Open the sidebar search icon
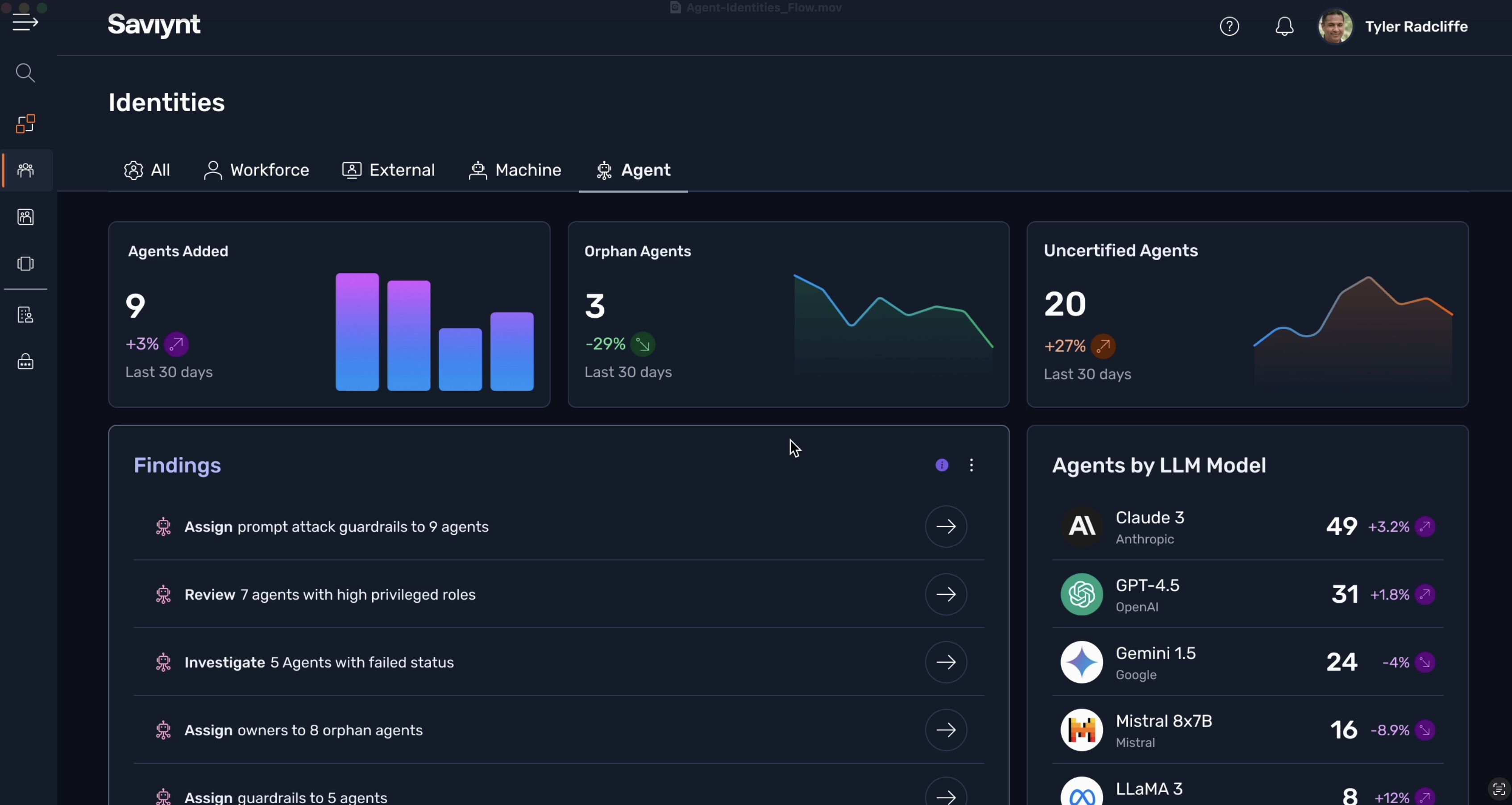Viewport: 1512px width, 805px height. pyautogui.click(x=25, y=73)
